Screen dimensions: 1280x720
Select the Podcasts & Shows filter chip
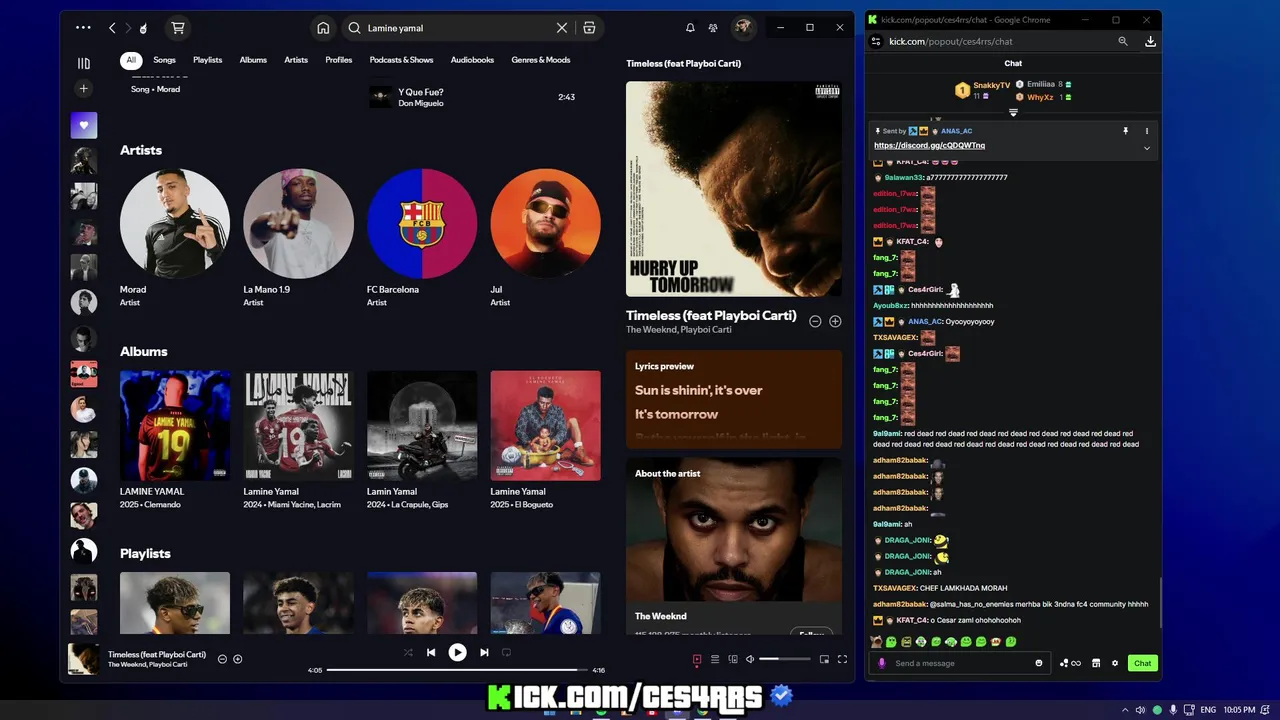tap(401, 60)
